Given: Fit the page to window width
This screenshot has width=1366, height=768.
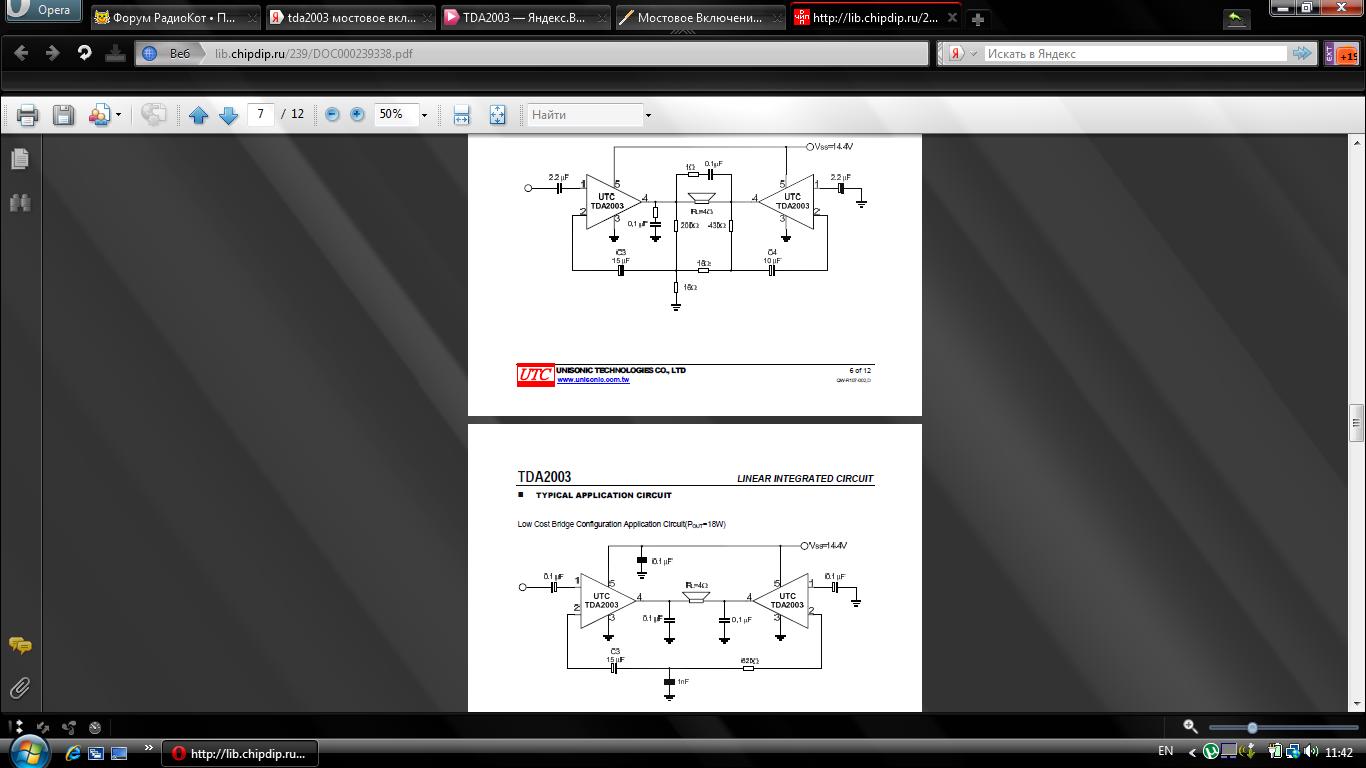Looking at the screenshot, I should click(x=461, y=115).
